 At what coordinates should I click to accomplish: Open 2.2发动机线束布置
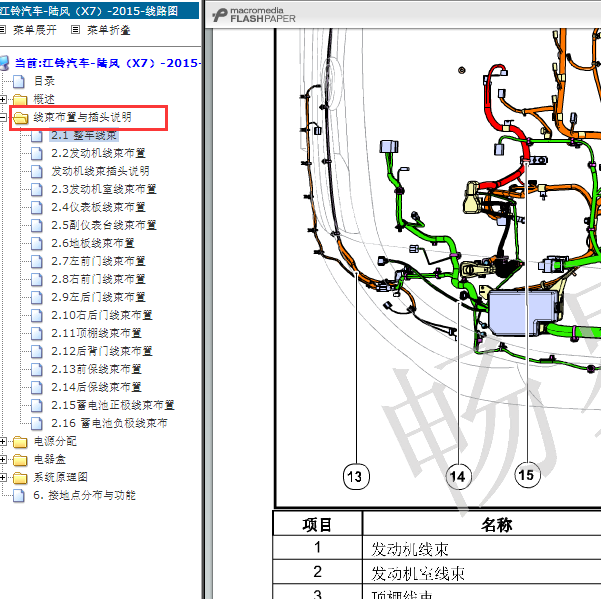99,153
